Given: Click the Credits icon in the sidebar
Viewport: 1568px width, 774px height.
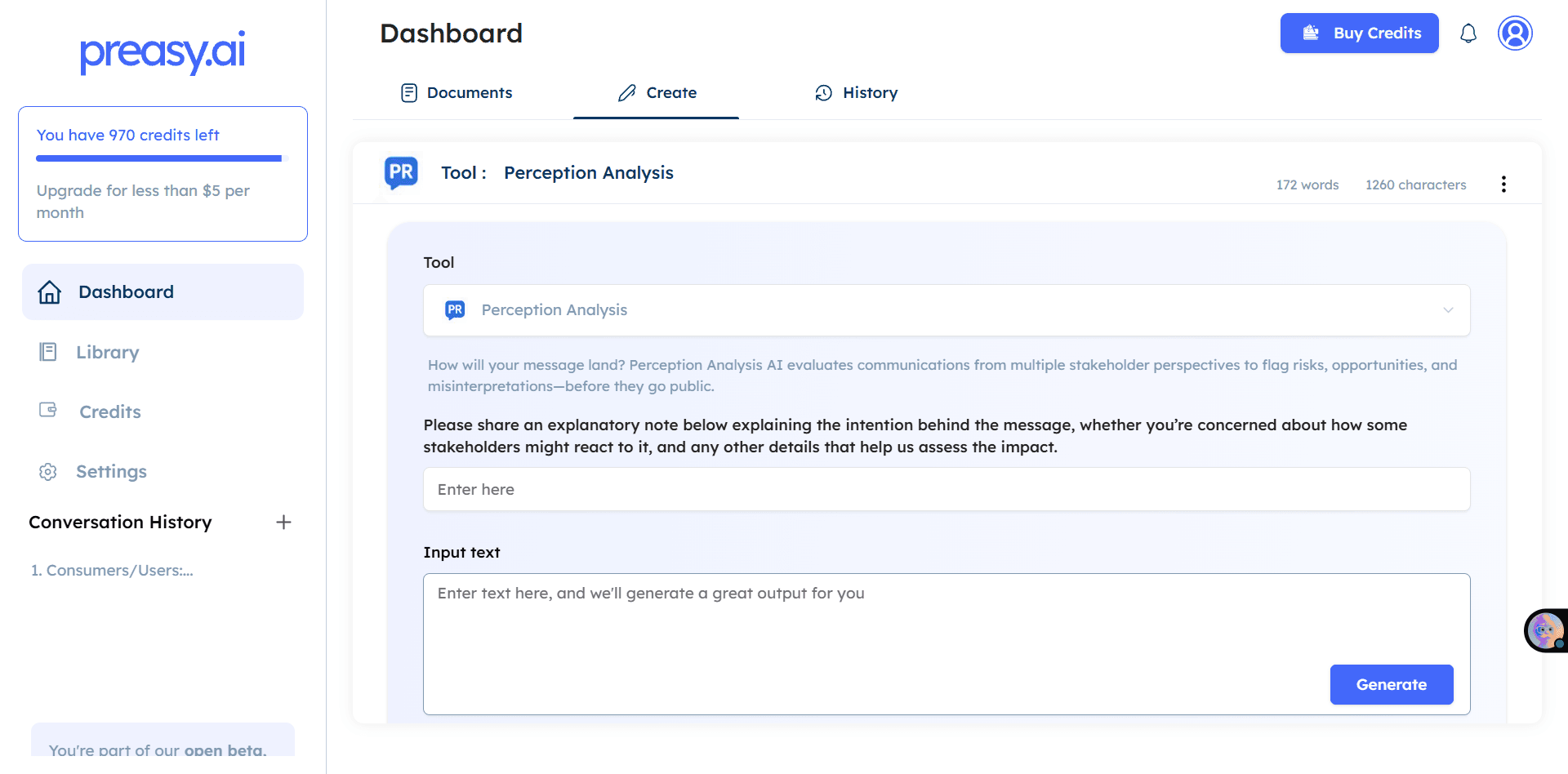Looking at the screenshot, I should pos(48,411).
